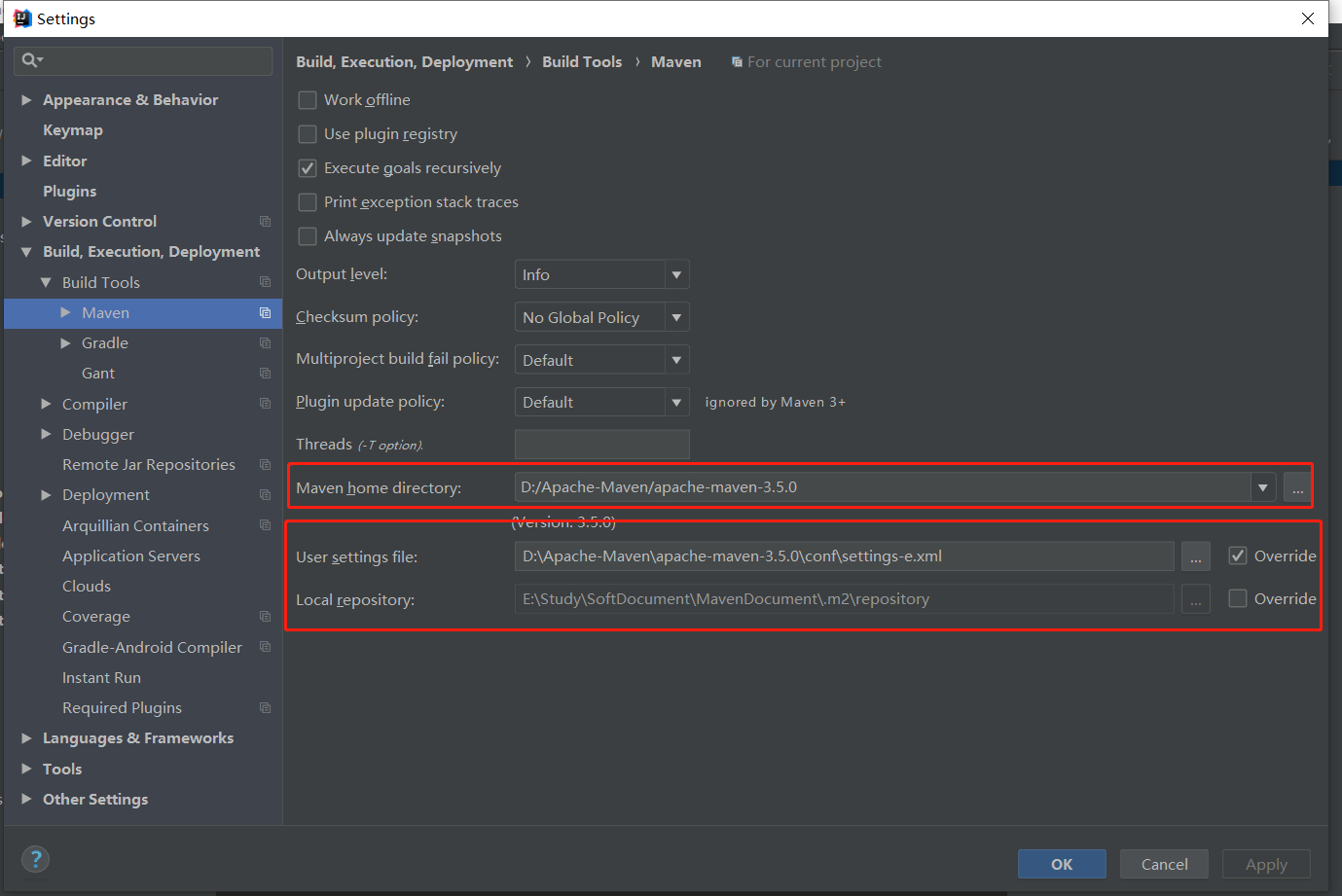
Task: Click Build, Execution, Deployment breadcrumb
Action: point(404,62)
